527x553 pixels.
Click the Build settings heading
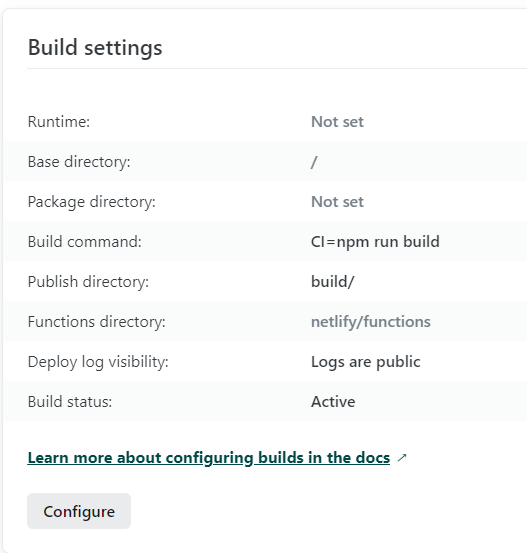coord(95,47)
